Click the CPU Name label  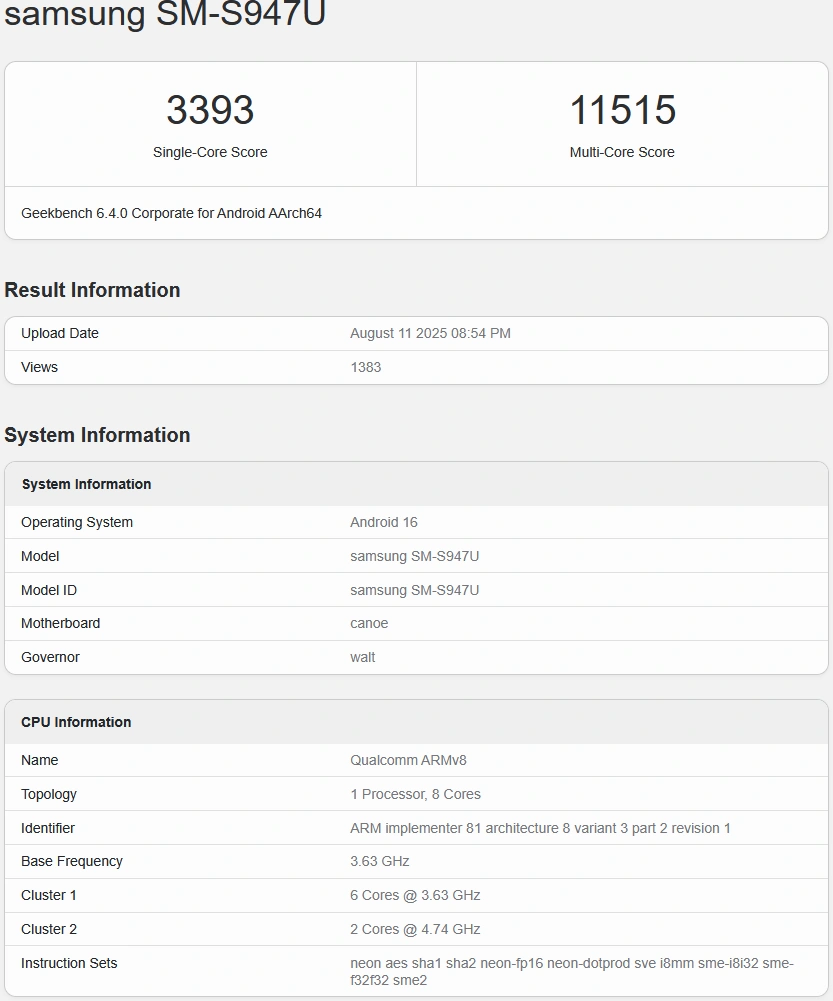40,760
